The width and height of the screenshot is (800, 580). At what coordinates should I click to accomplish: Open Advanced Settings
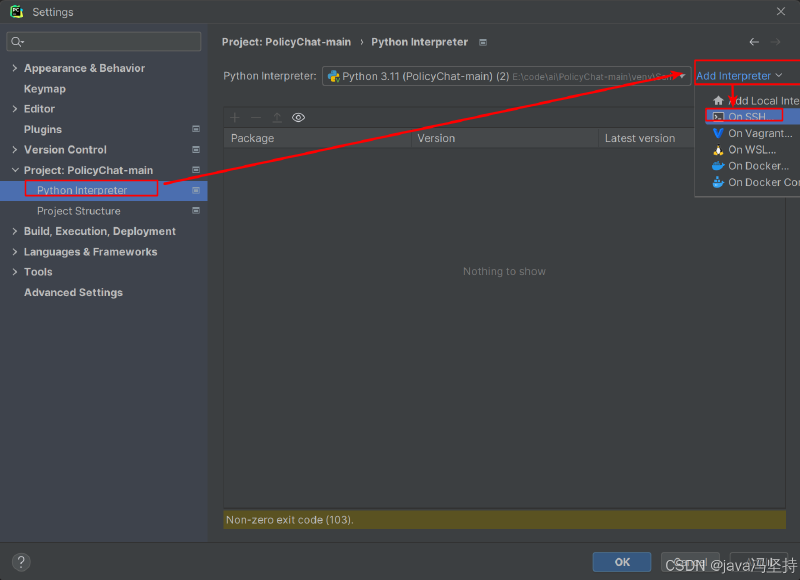tap(73, 292)
